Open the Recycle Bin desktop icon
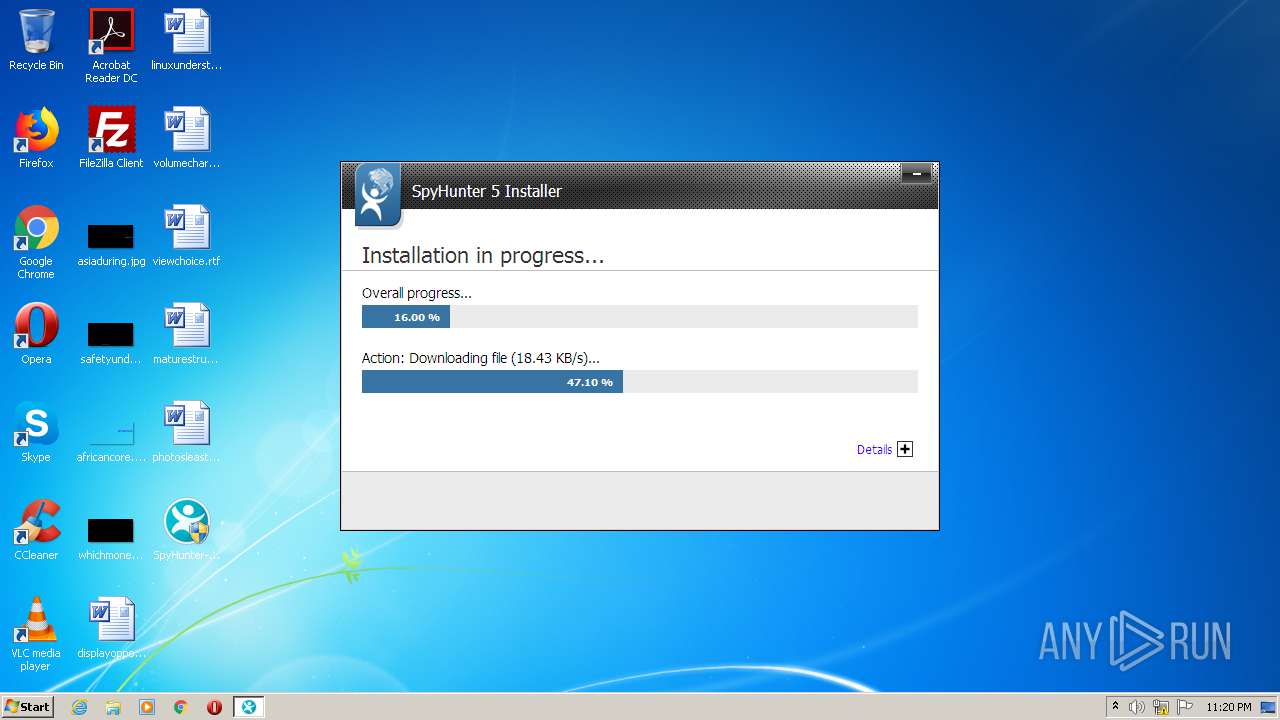1280x720 pixels. pyautogui.click(x=36, y=40)
